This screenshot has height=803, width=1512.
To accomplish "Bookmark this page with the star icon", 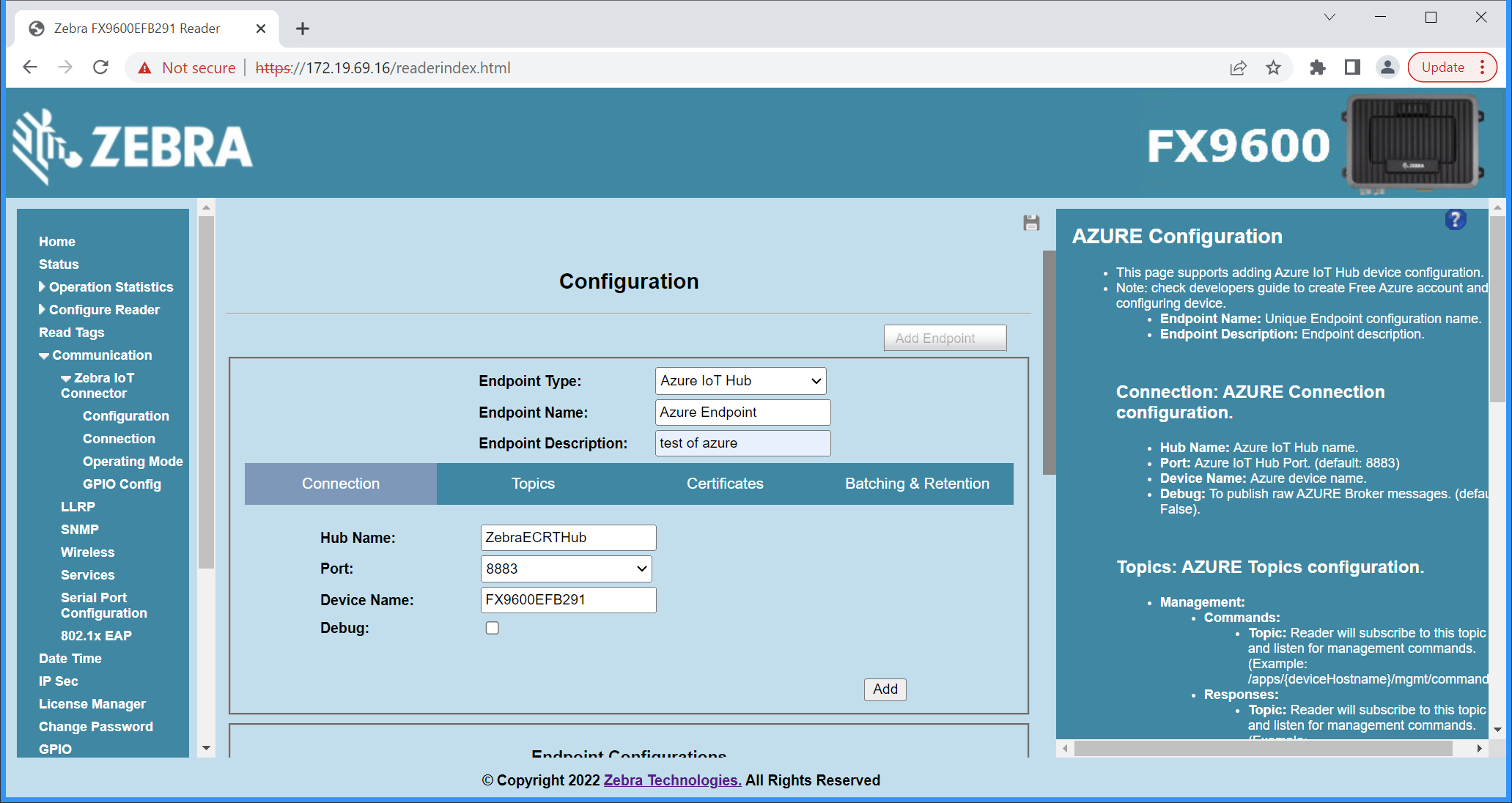I will (x=1274, y=67).
